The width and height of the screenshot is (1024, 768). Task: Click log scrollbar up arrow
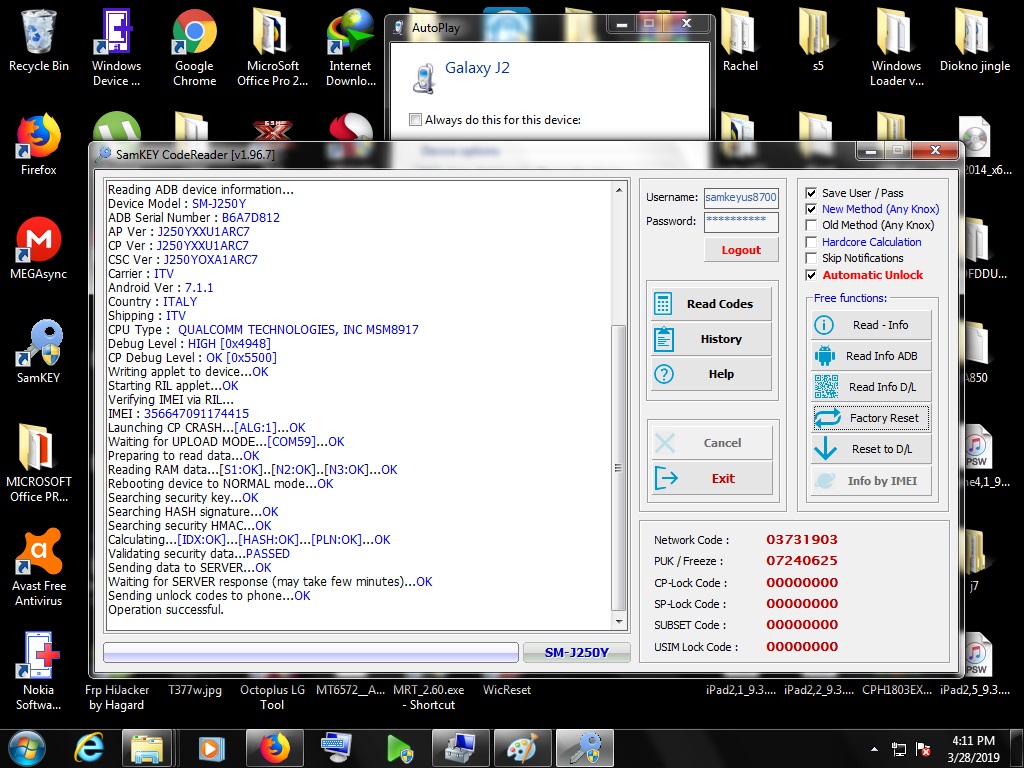point(618,190)
